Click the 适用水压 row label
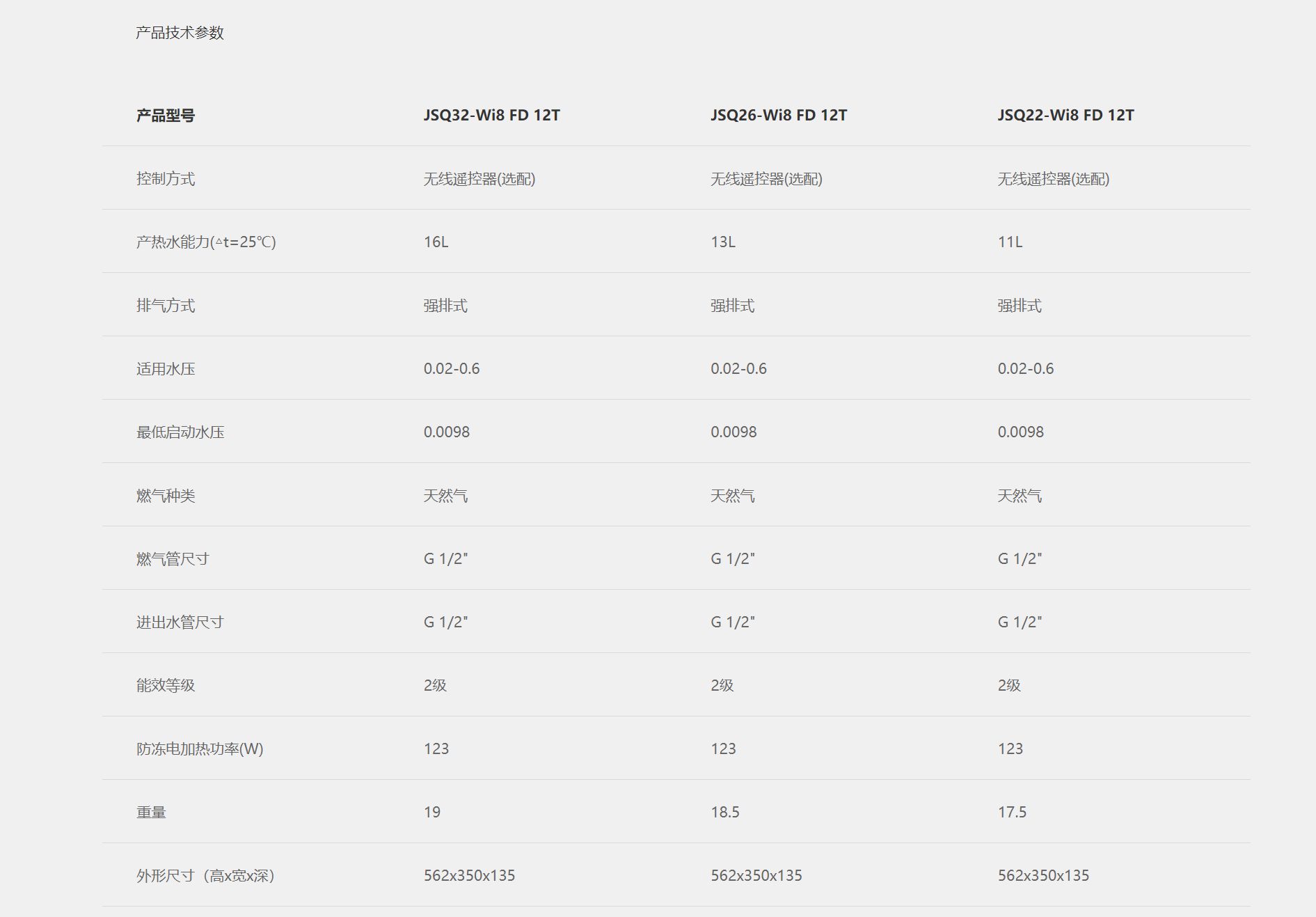The height and width of the screenshot is (917, 1316). point(166,369)
